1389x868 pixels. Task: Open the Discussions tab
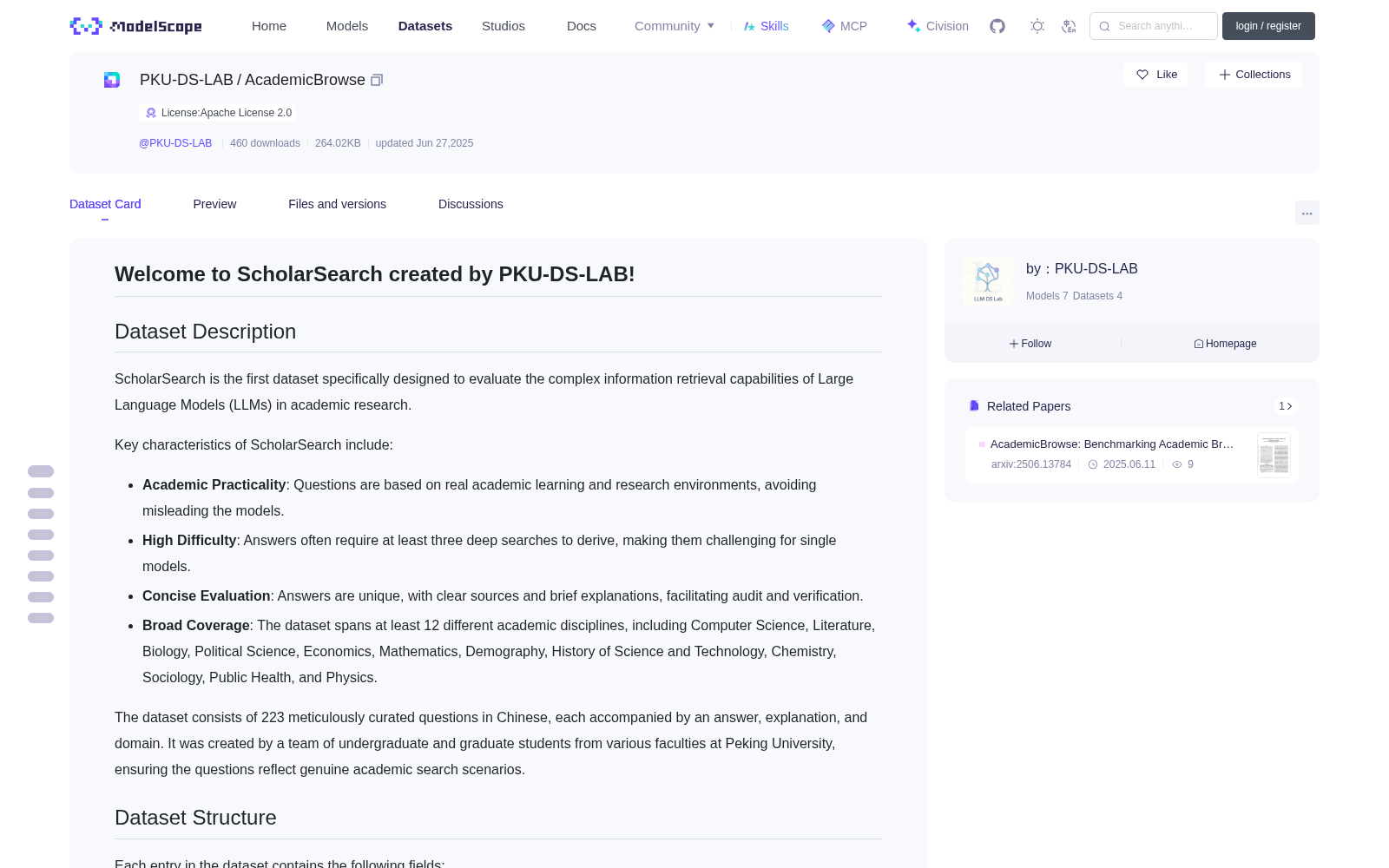pyautogui.click(x=471, y=204)
